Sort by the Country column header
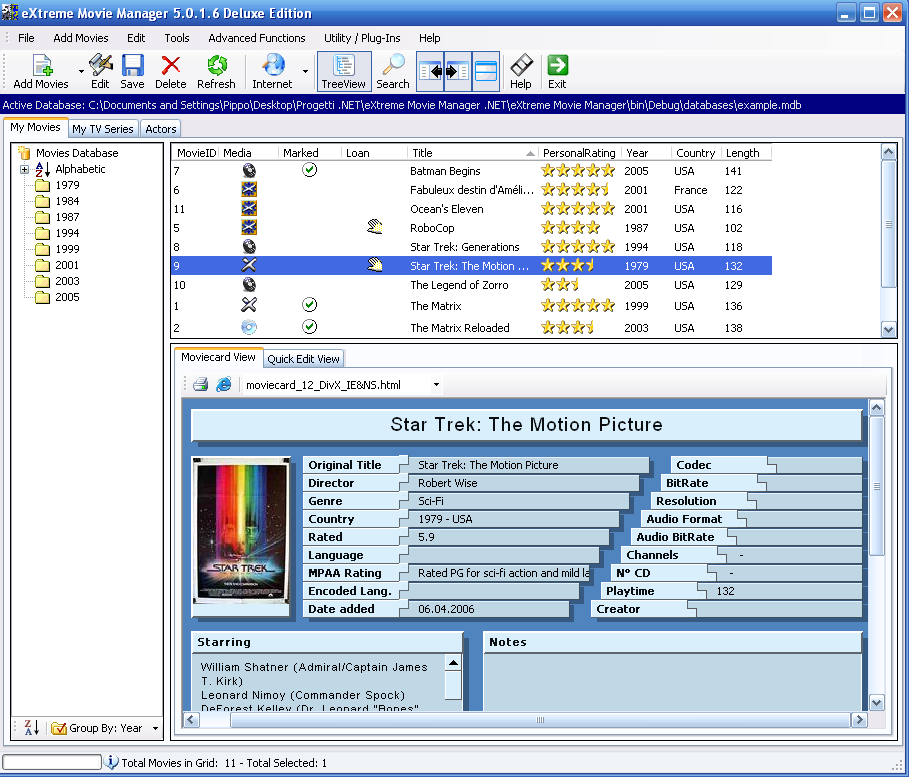 696,153
